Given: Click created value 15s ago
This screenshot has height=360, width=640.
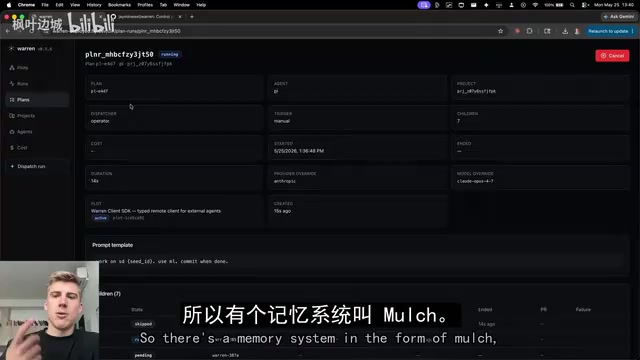Looking at the screenshot, I should click(282, 211).
